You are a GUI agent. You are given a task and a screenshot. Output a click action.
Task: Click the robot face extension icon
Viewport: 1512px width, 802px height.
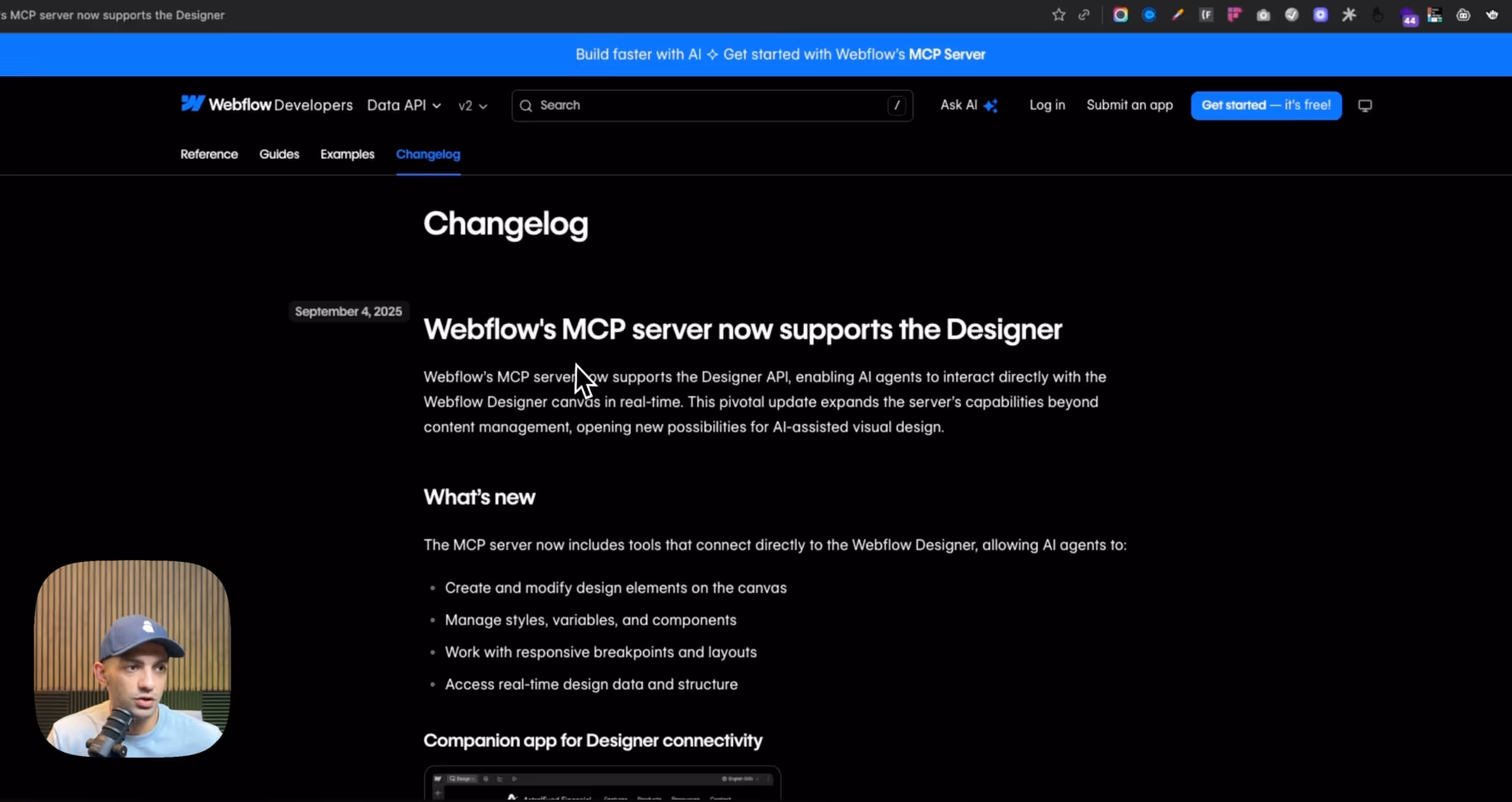coord(1463,15)
